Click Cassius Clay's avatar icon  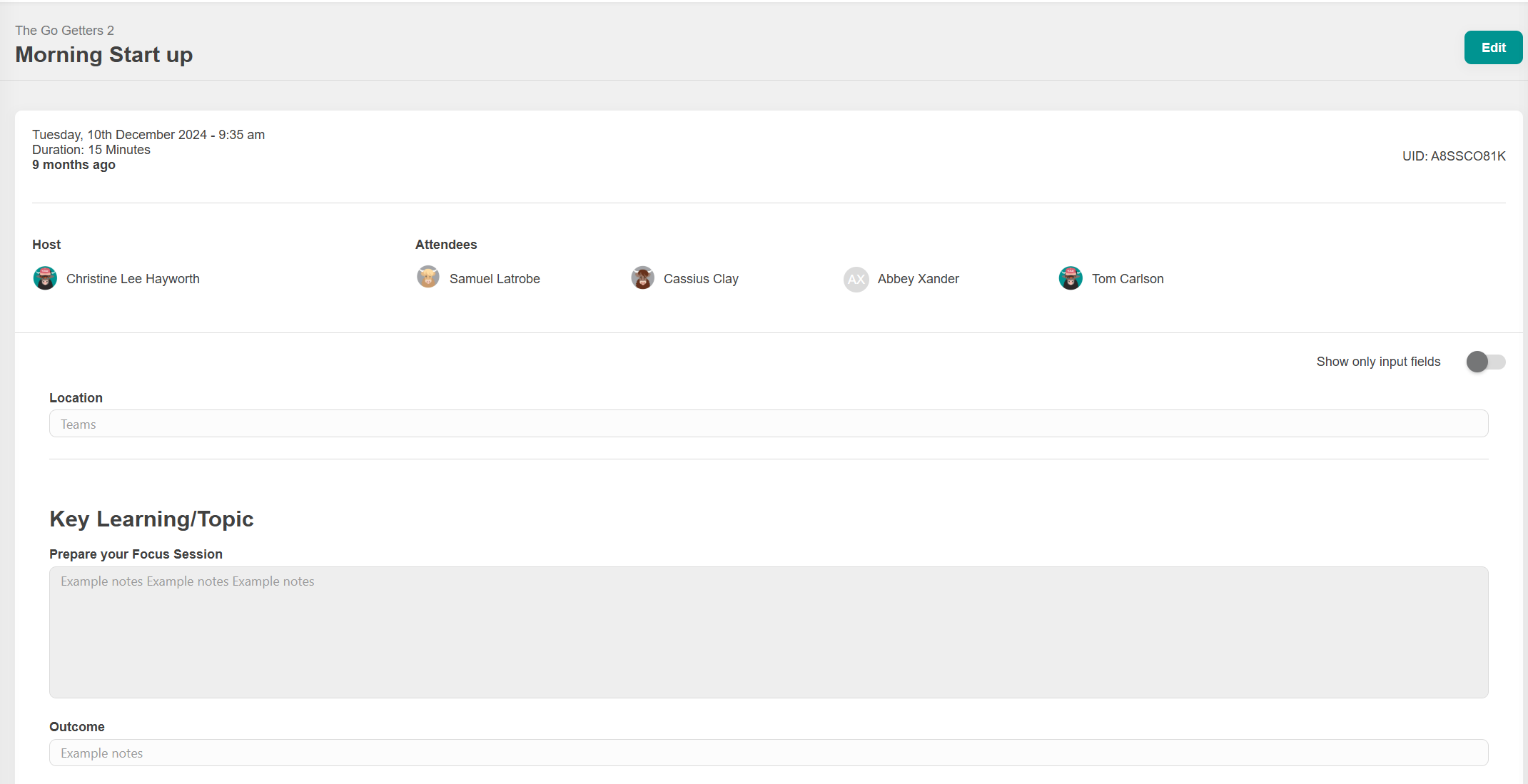642,278
